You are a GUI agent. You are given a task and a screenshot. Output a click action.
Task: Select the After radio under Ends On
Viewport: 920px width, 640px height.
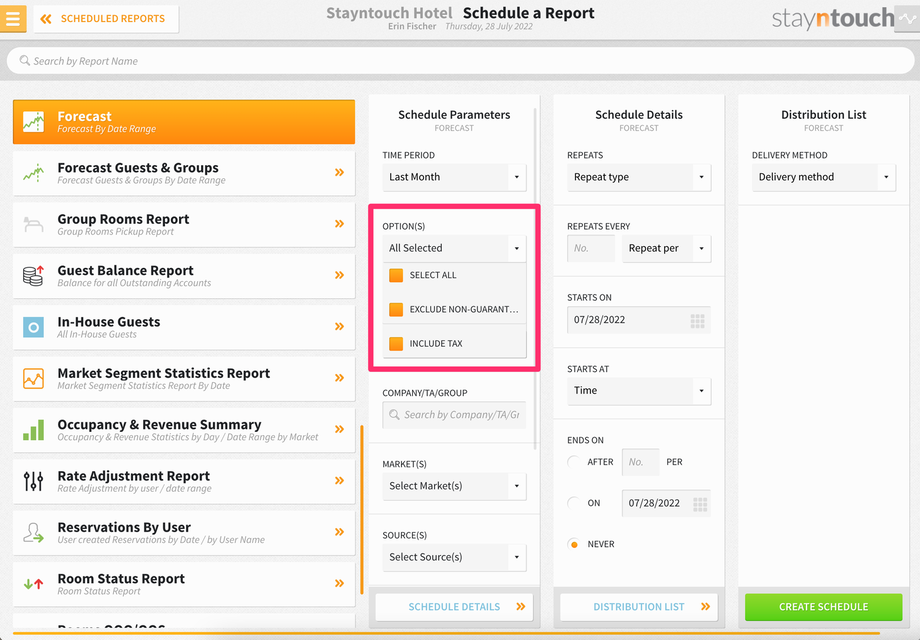point(574,462)
